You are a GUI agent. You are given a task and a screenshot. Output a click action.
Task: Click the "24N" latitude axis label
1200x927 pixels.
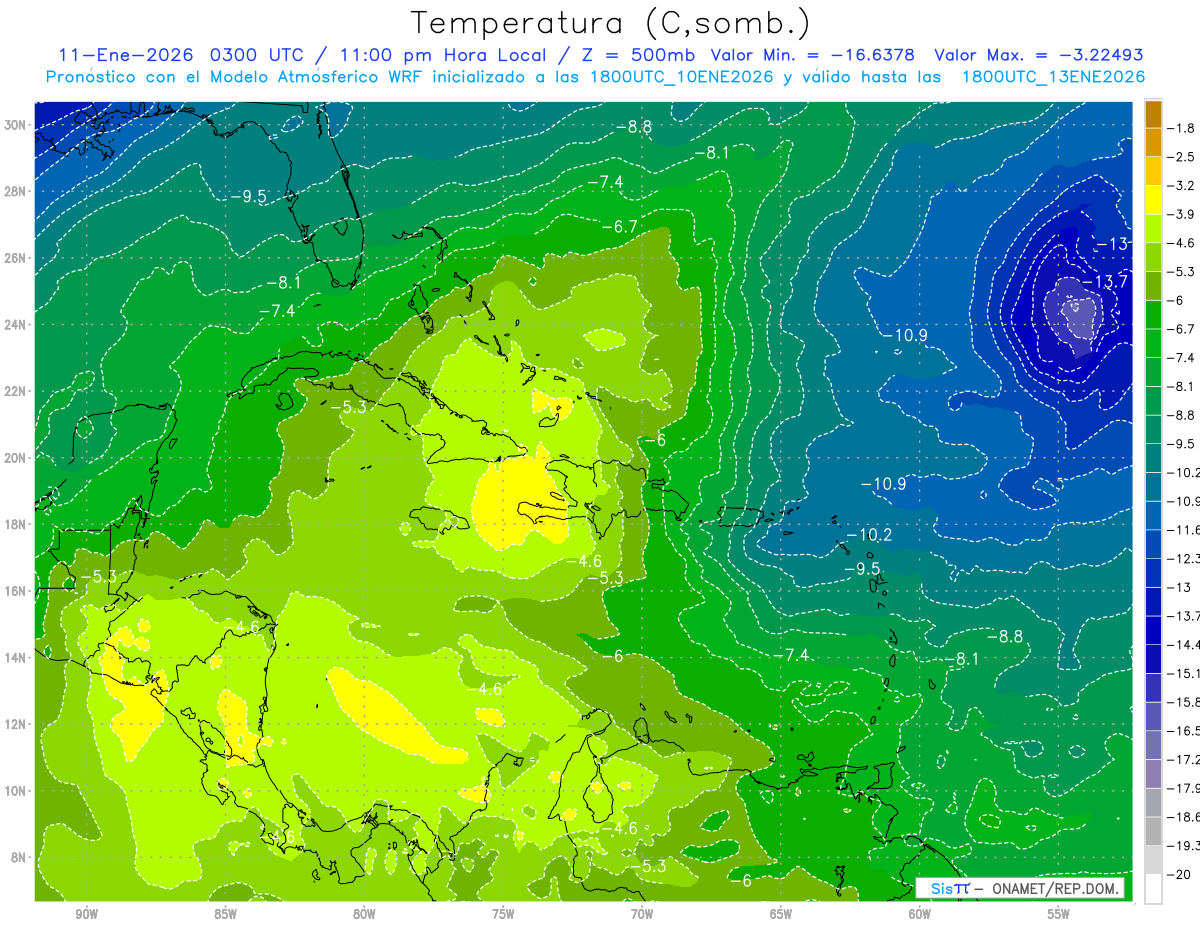[x=14, y=325]
